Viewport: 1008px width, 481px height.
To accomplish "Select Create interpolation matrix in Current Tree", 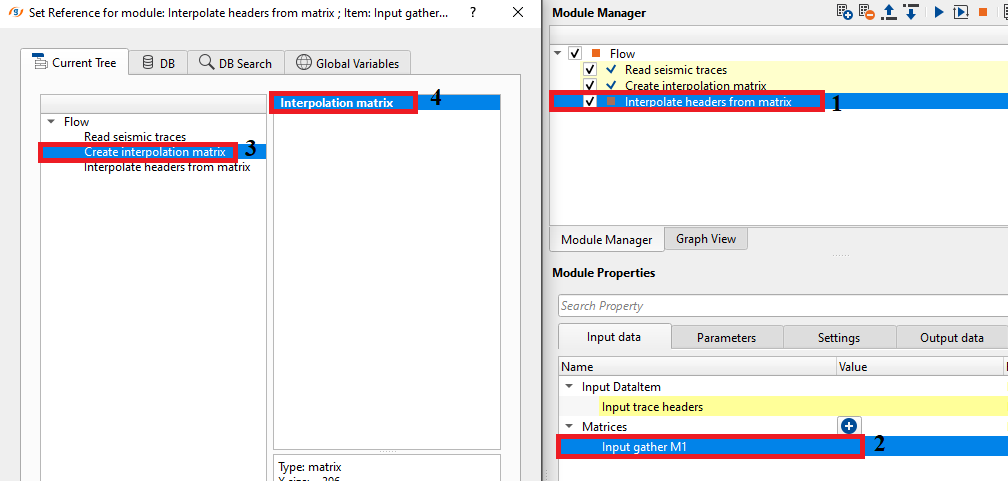I will [x=154, y=152].
